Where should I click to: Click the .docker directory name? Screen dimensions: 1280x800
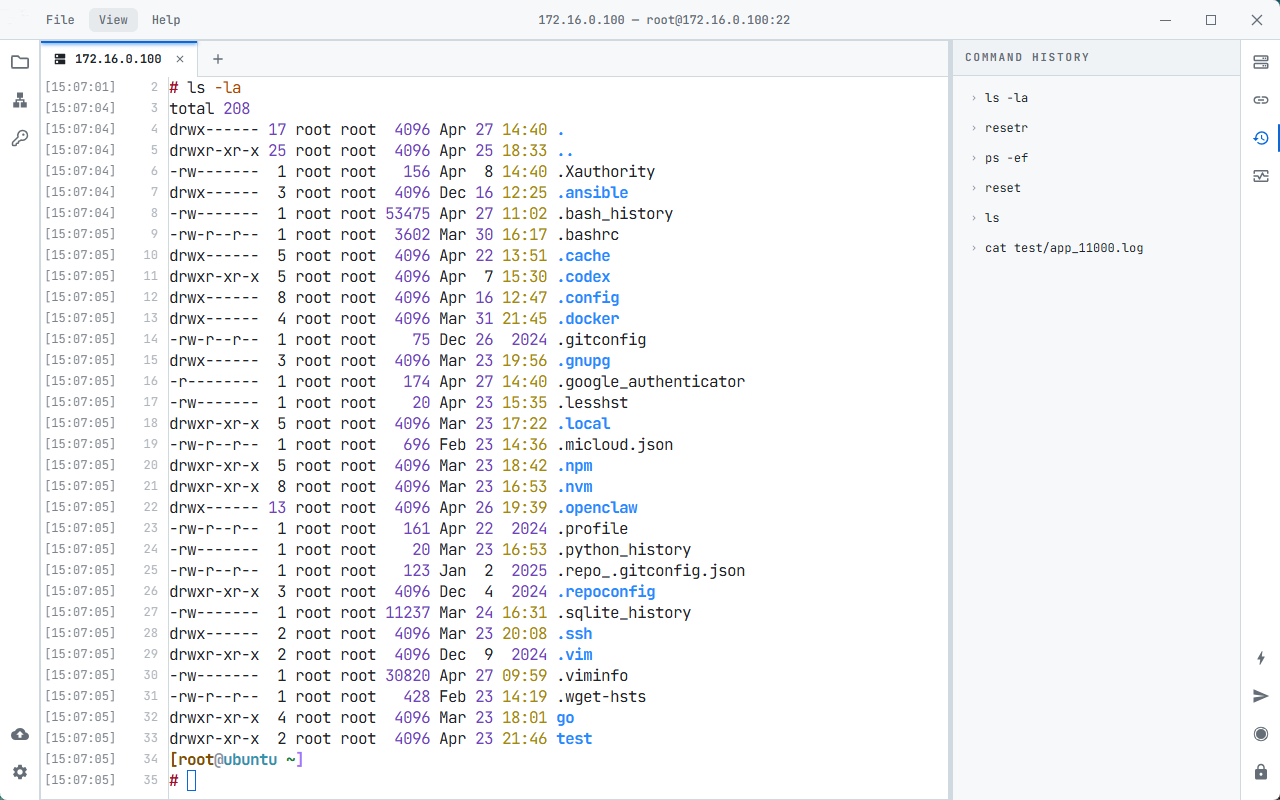[588, 319]
